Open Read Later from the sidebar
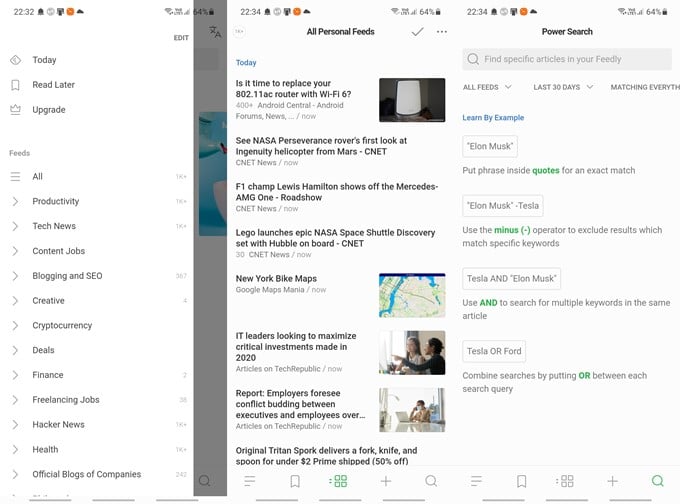The width and height of the screenshot is (680, 504). pyautogui.click(x=53, y=85)
